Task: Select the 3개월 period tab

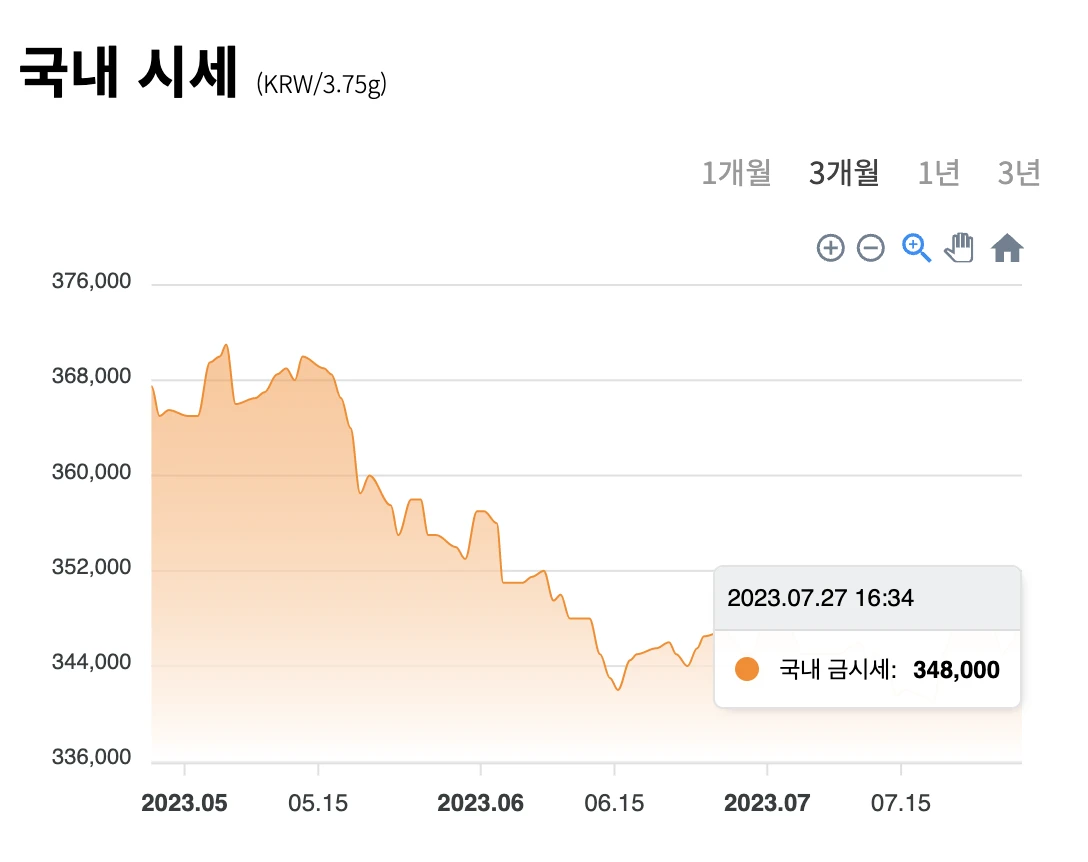Action: click(x=844, y=173)
